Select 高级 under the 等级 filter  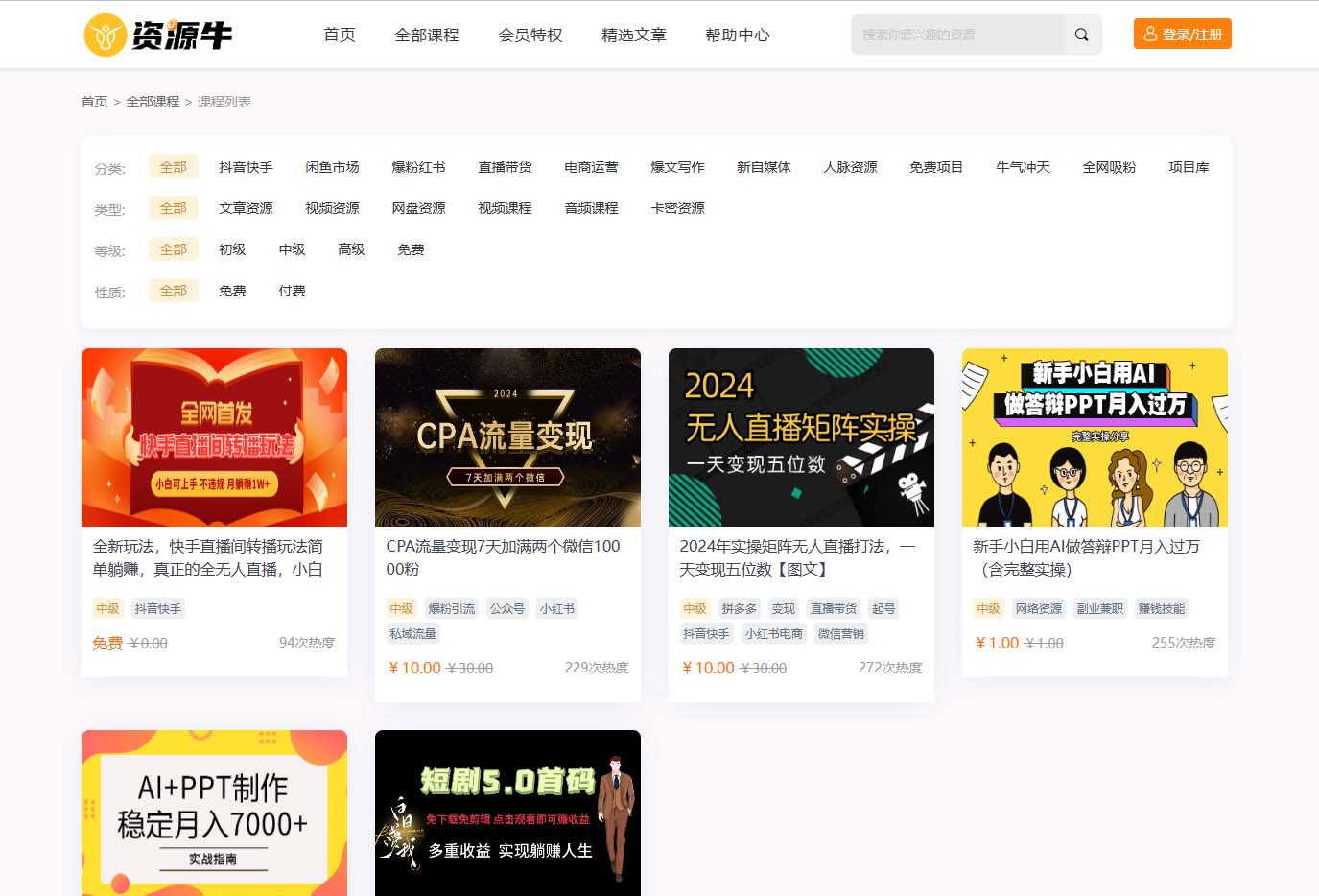(x=351, y=248)
